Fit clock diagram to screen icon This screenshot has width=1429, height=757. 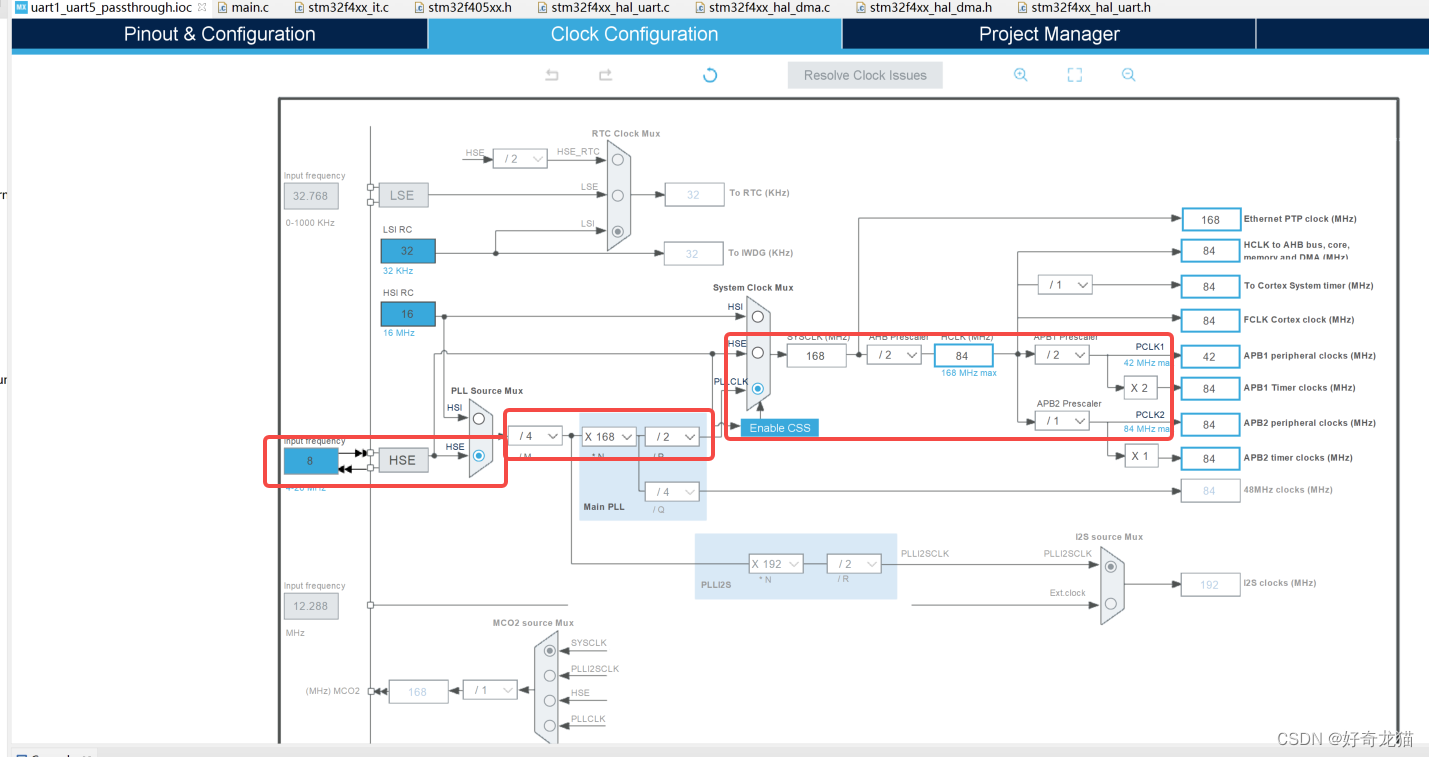(x=1075, y=75)
